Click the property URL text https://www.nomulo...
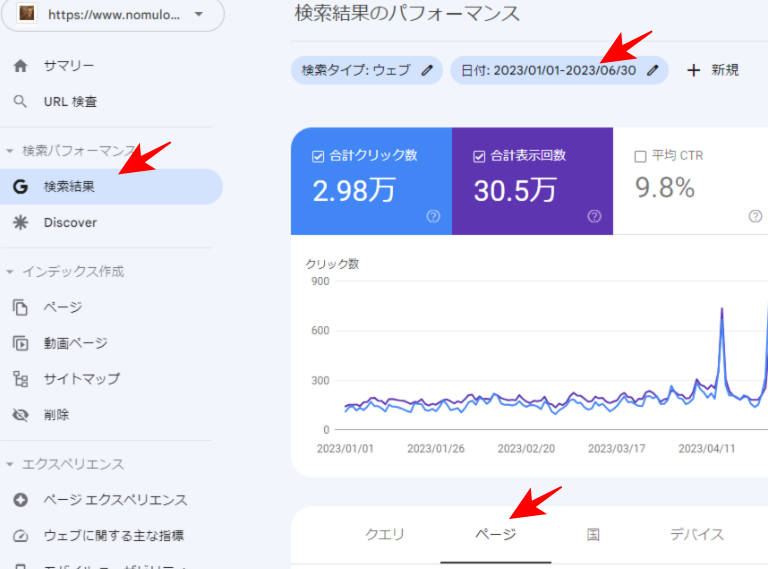 pos(114,15)
